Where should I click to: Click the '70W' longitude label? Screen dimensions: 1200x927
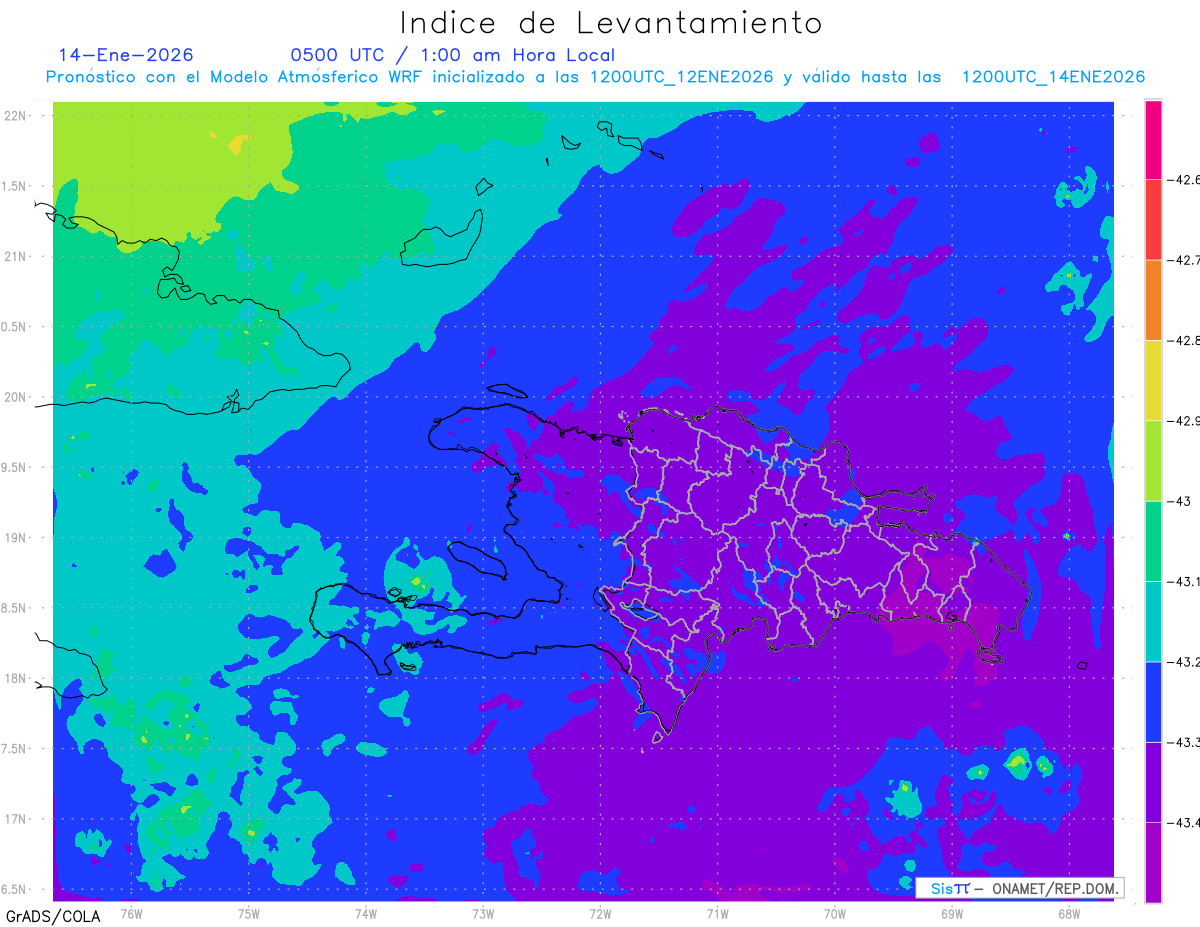(835, 912)
